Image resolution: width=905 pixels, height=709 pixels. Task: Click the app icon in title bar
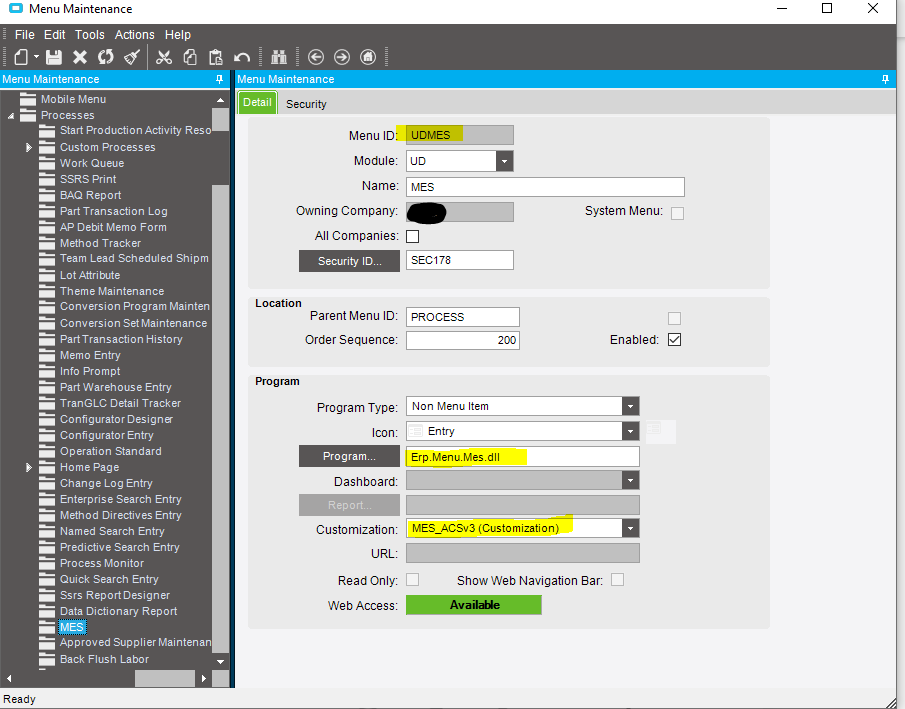click(x=16, y=8)
